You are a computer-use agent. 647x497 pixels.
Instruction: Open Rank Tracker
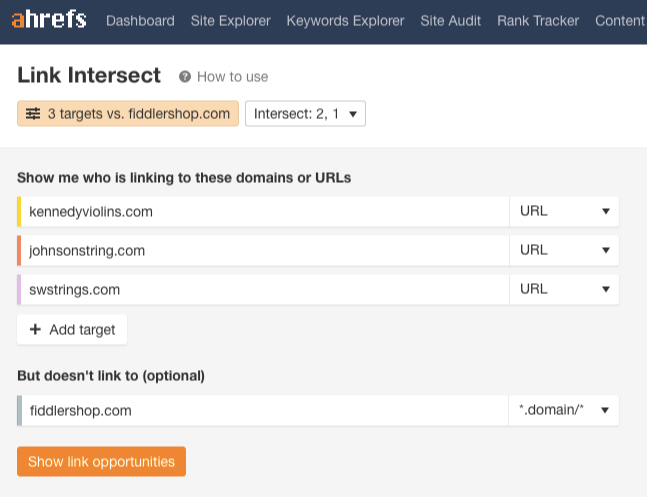538,21
